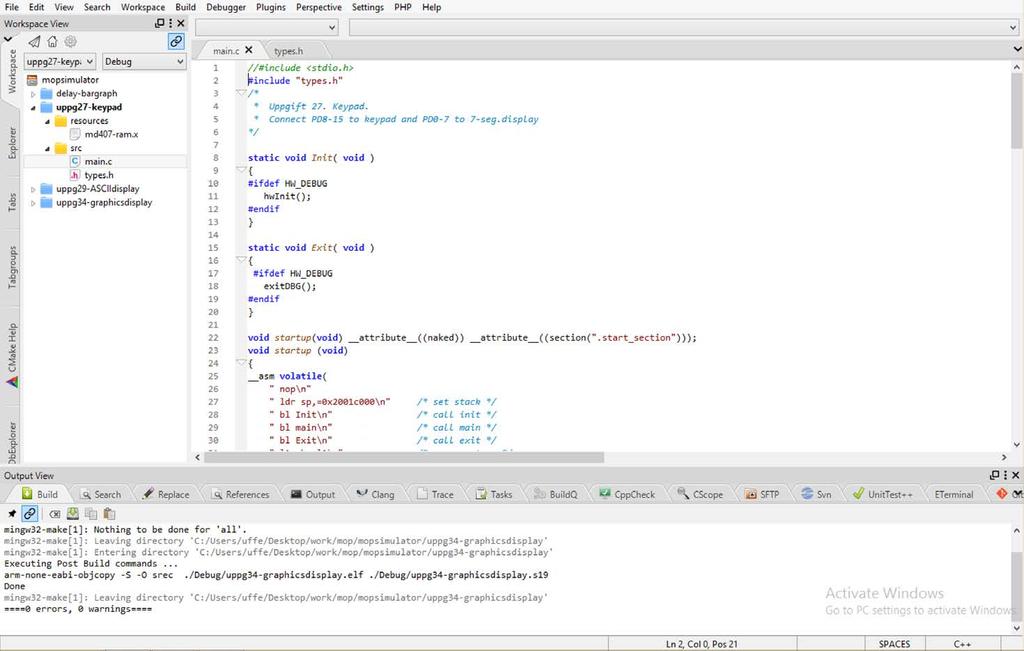Switch to the types.h editor tab
The image size is (1024, 651).
pos(288,51)
